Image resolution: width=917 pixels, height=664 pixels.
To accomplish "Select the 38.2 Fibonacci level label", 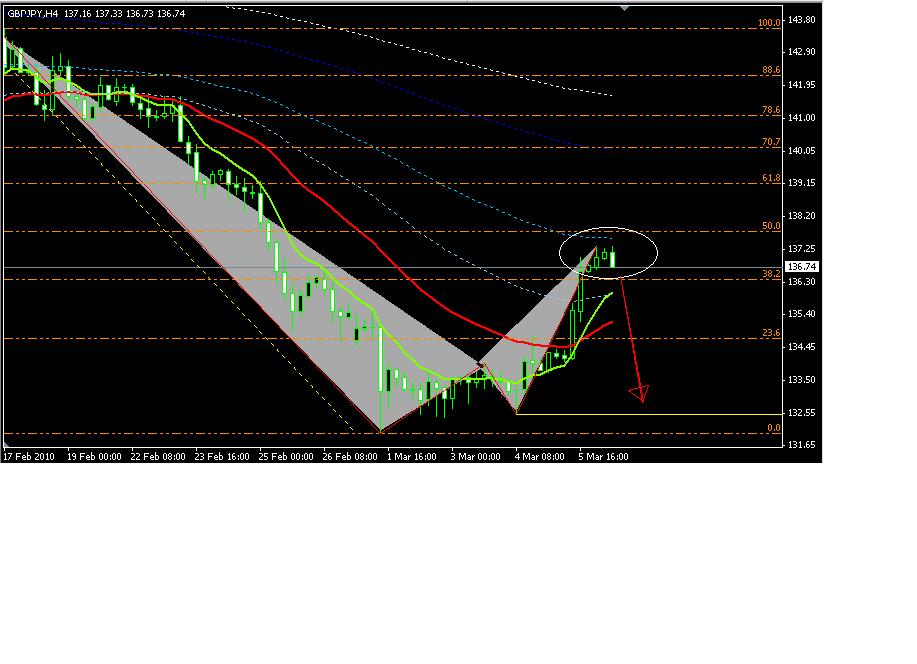I will click(x=770, y=273).
